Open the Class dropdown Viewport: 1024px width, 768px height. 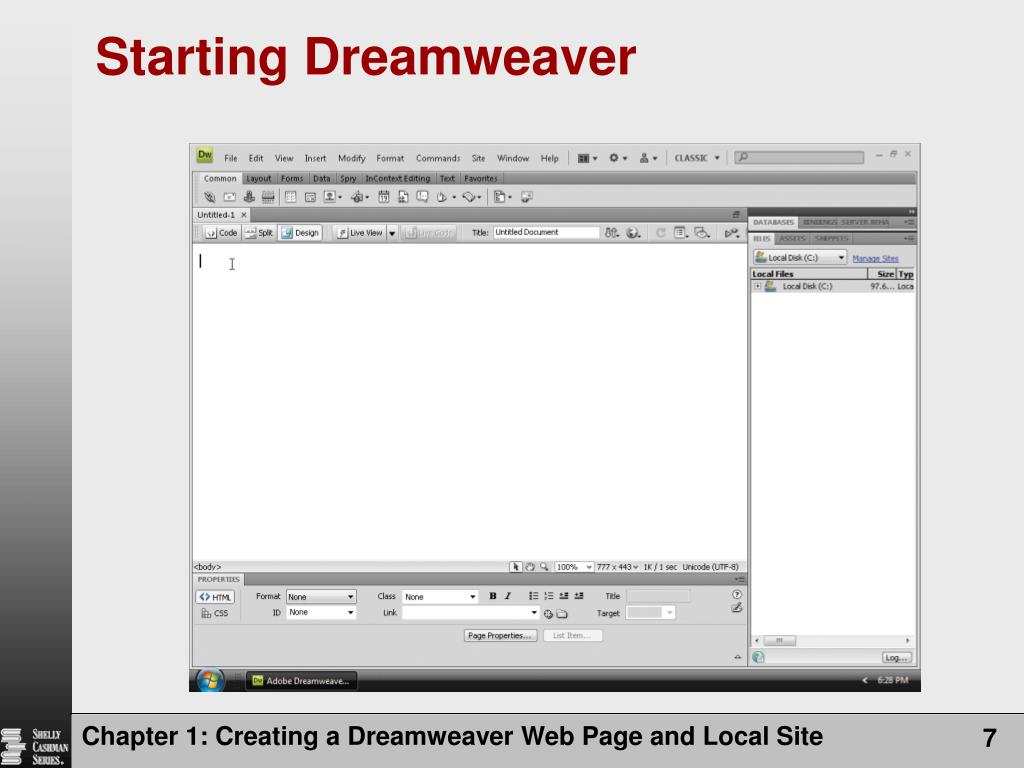(x=440, y=597)
